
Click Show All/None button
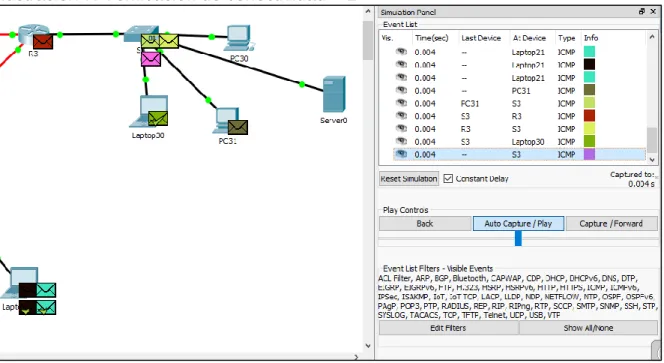coord(588,328)
